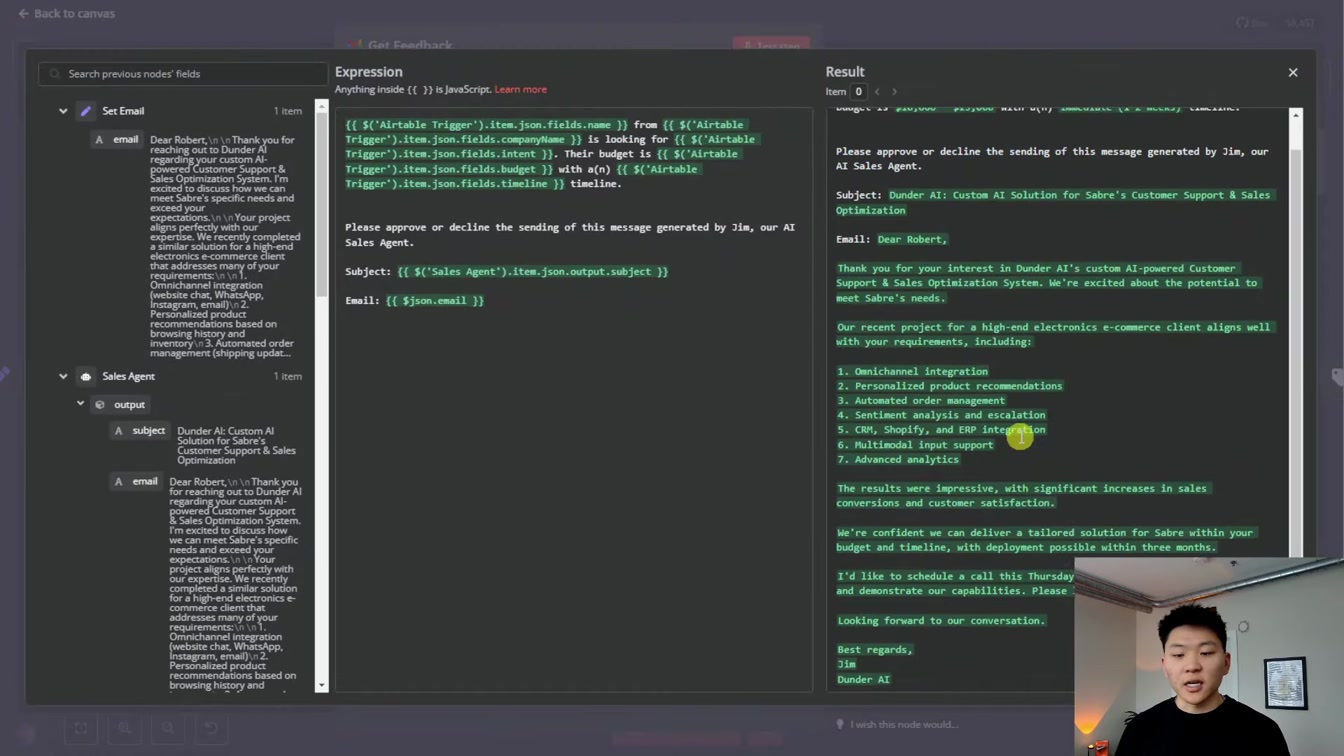Viewport: 1344px width, 756px height.
Task: Click the Sales Agent robot icon
Action: pyautogui.click(x=86, y=377)
